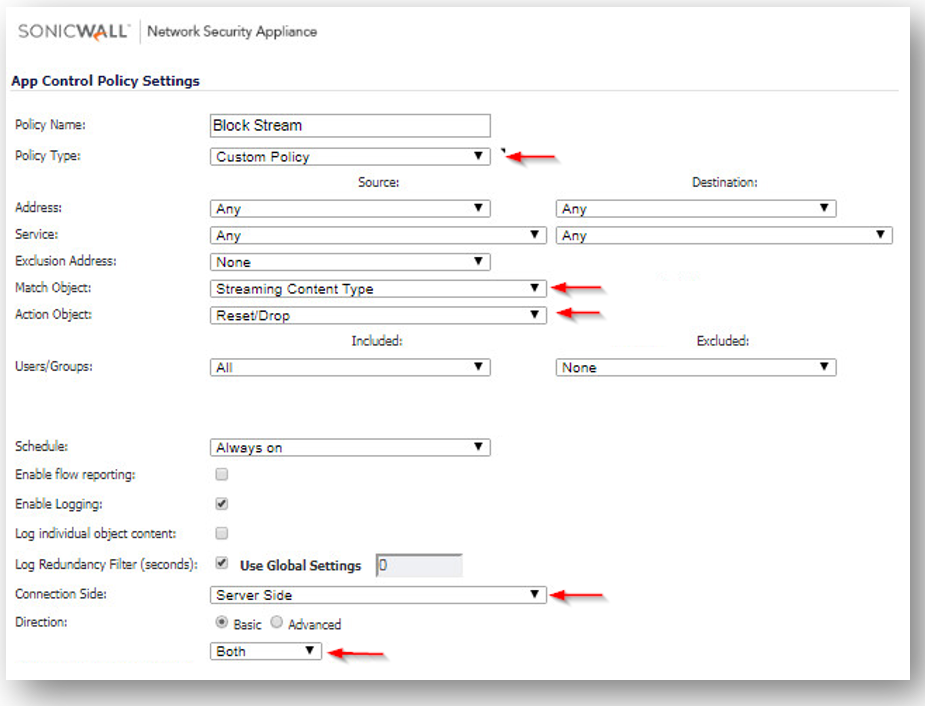Open the Action Object dropdown
This screenshot has width=925, height=706.
(378, 315)
